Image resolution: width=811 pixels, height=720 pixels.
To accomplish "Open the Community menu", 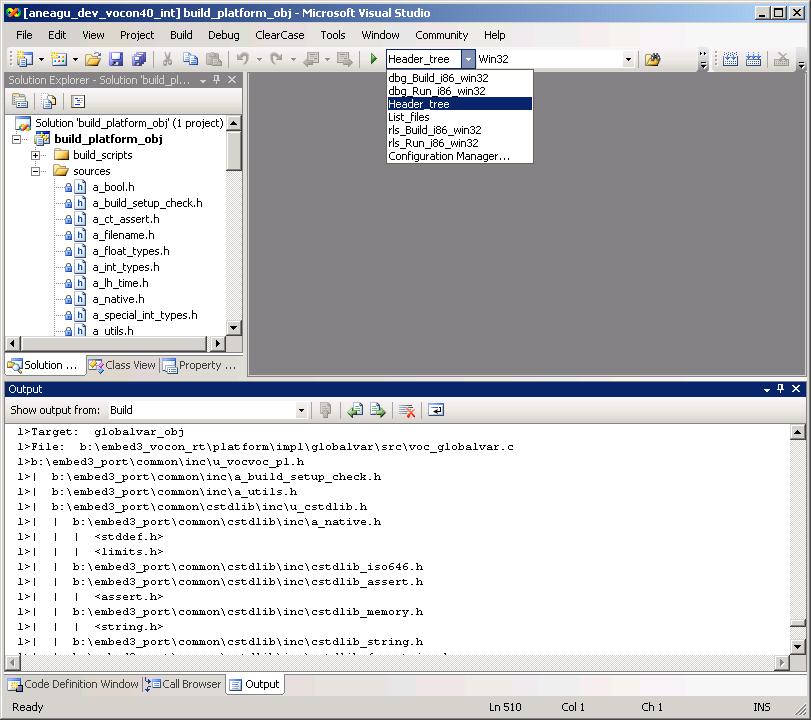I will [442, 35].
